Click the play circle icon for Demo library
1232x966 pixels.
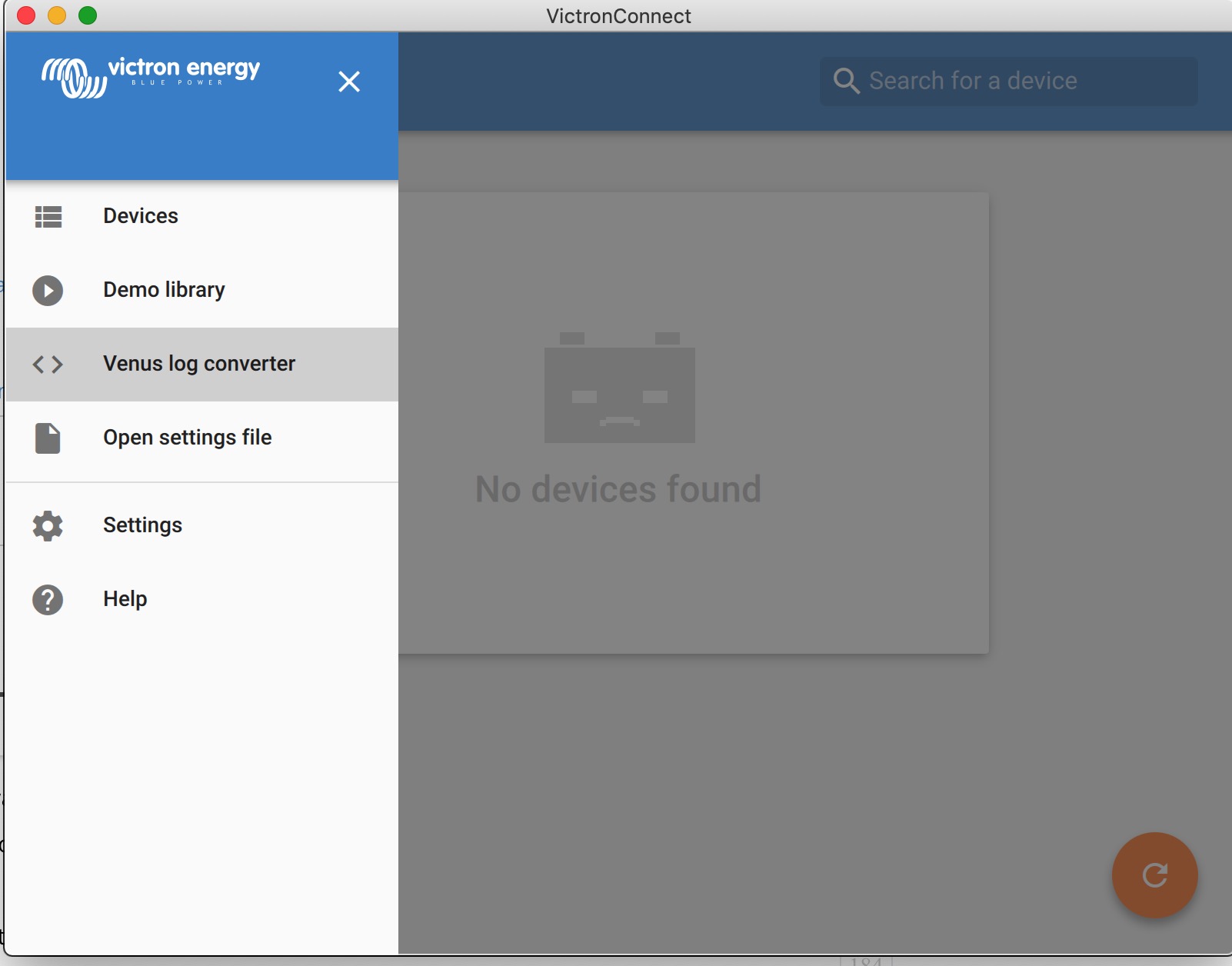(x=48, y=291)
